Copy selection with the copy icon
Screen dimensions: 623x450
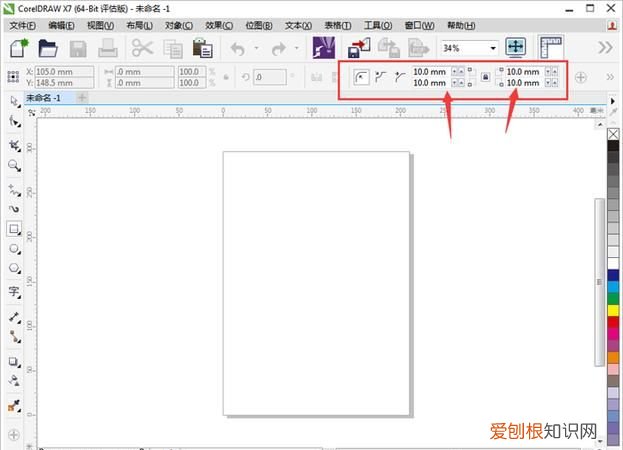coord(173,49)
